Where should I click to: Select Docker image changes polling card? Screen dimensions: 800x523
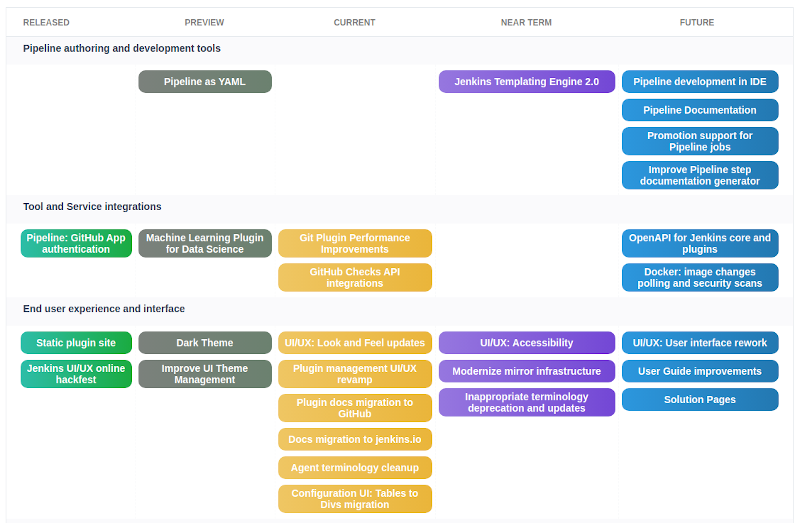click(699, 278)
